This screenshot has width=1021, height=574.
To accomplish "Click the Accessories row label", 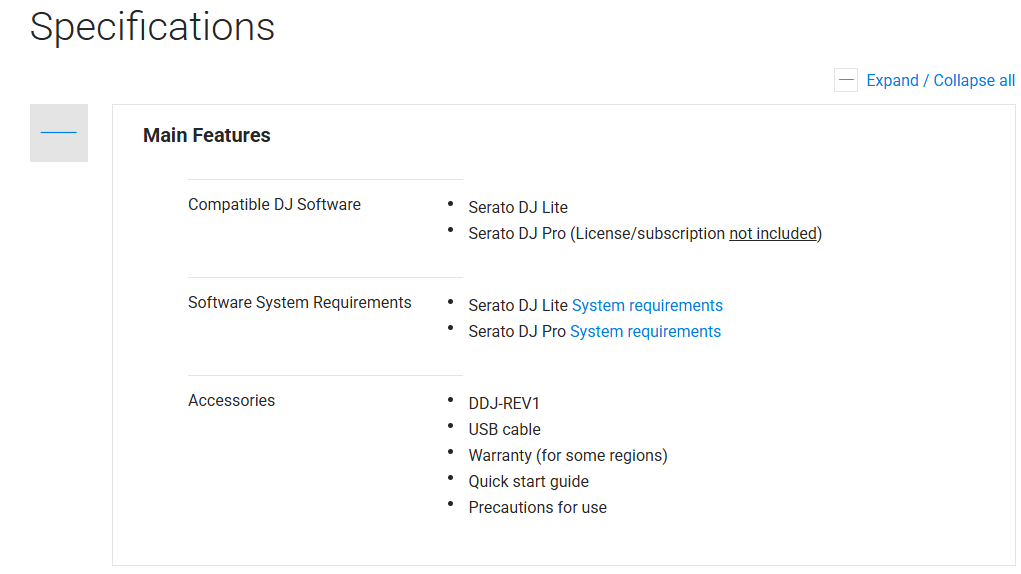I will click(231, 401).
